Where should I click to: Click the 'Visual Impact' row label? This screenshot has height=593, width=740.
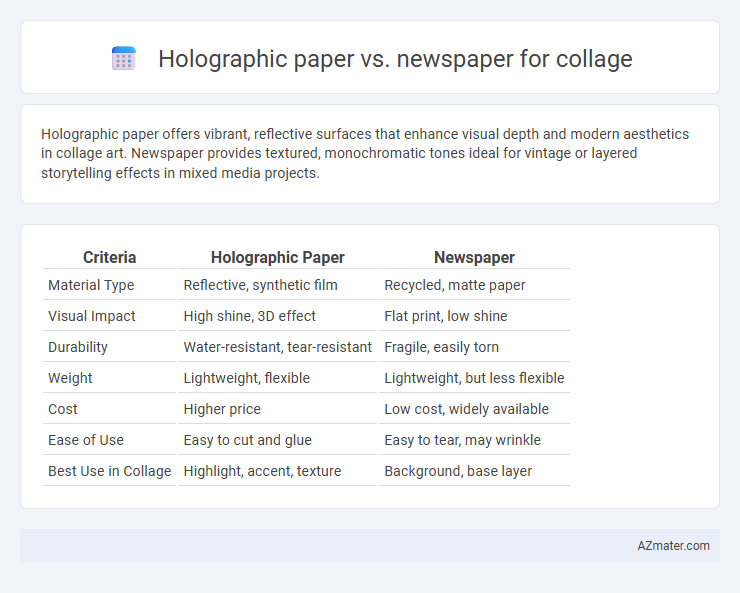point(92,316)
